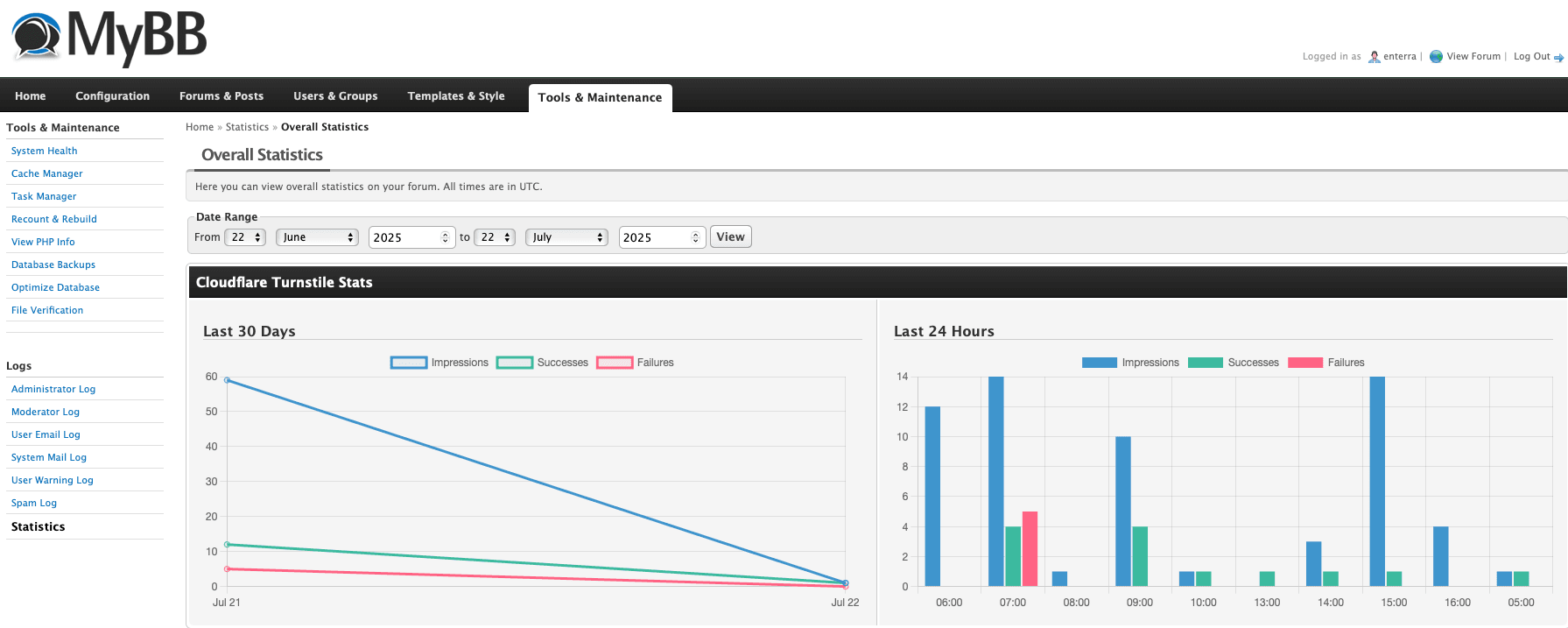Open the Configuration tab
The image size is (1568, 628).
tap(113, 96)
